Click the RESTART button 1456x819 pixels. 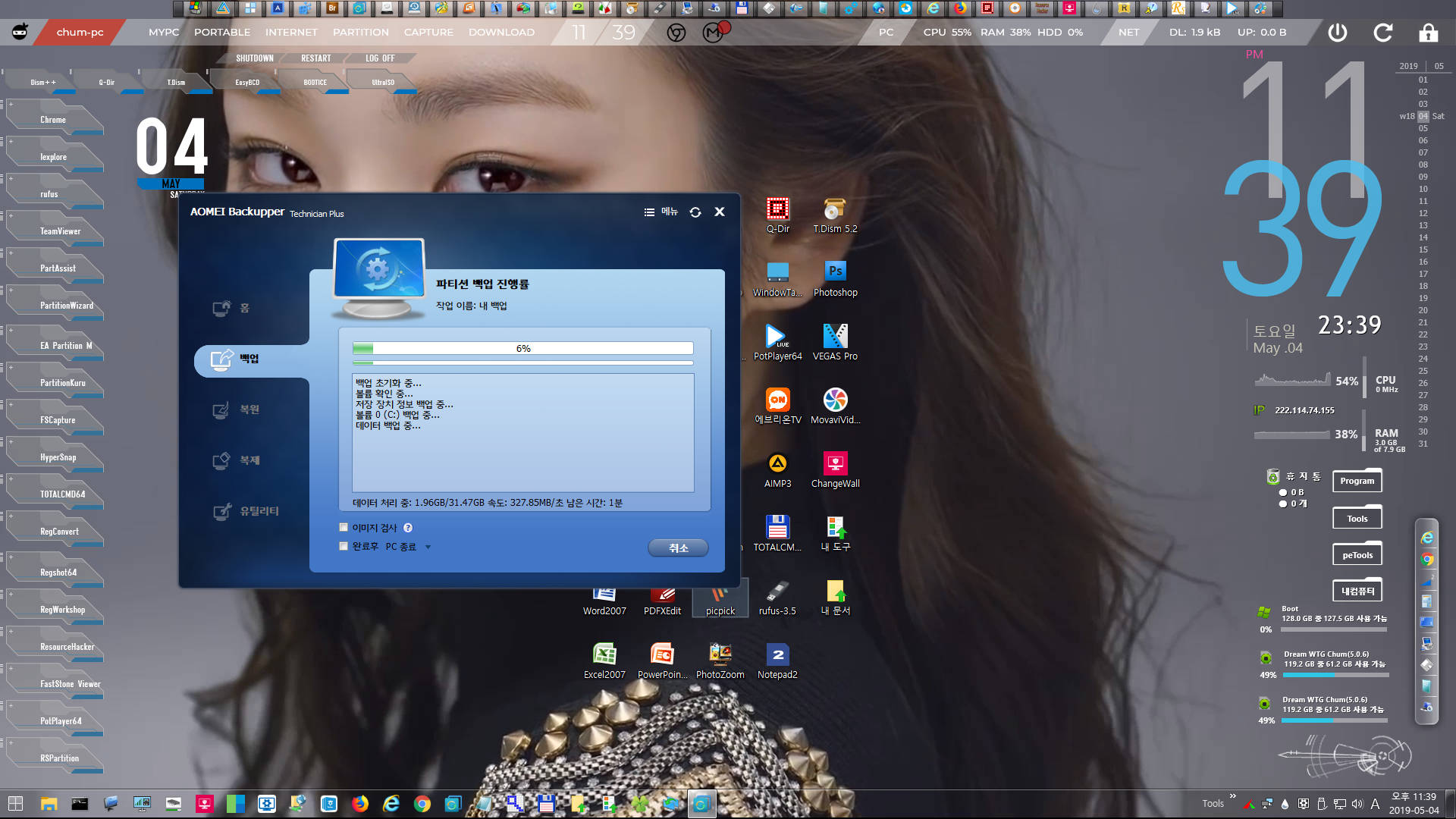click(x=316, y=58)
